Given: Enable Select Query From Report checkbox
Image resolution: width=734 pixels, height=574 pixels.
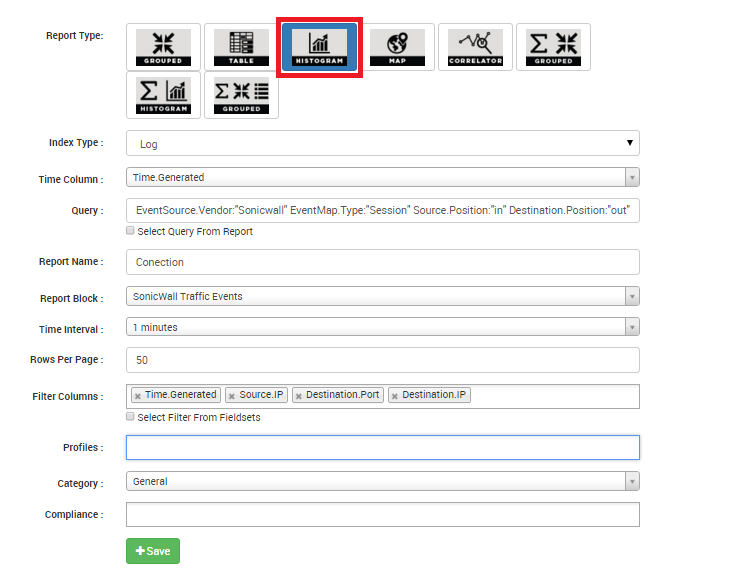Looking at the screenshot, I should (130, 230).
